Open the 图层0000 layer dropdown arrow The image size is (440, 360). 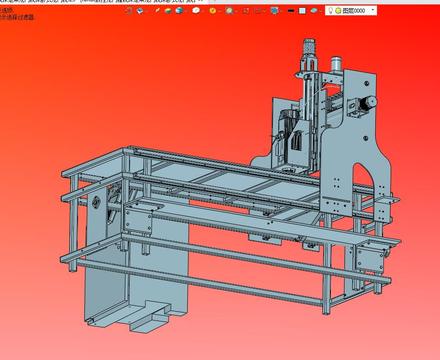tap(373, 11)
